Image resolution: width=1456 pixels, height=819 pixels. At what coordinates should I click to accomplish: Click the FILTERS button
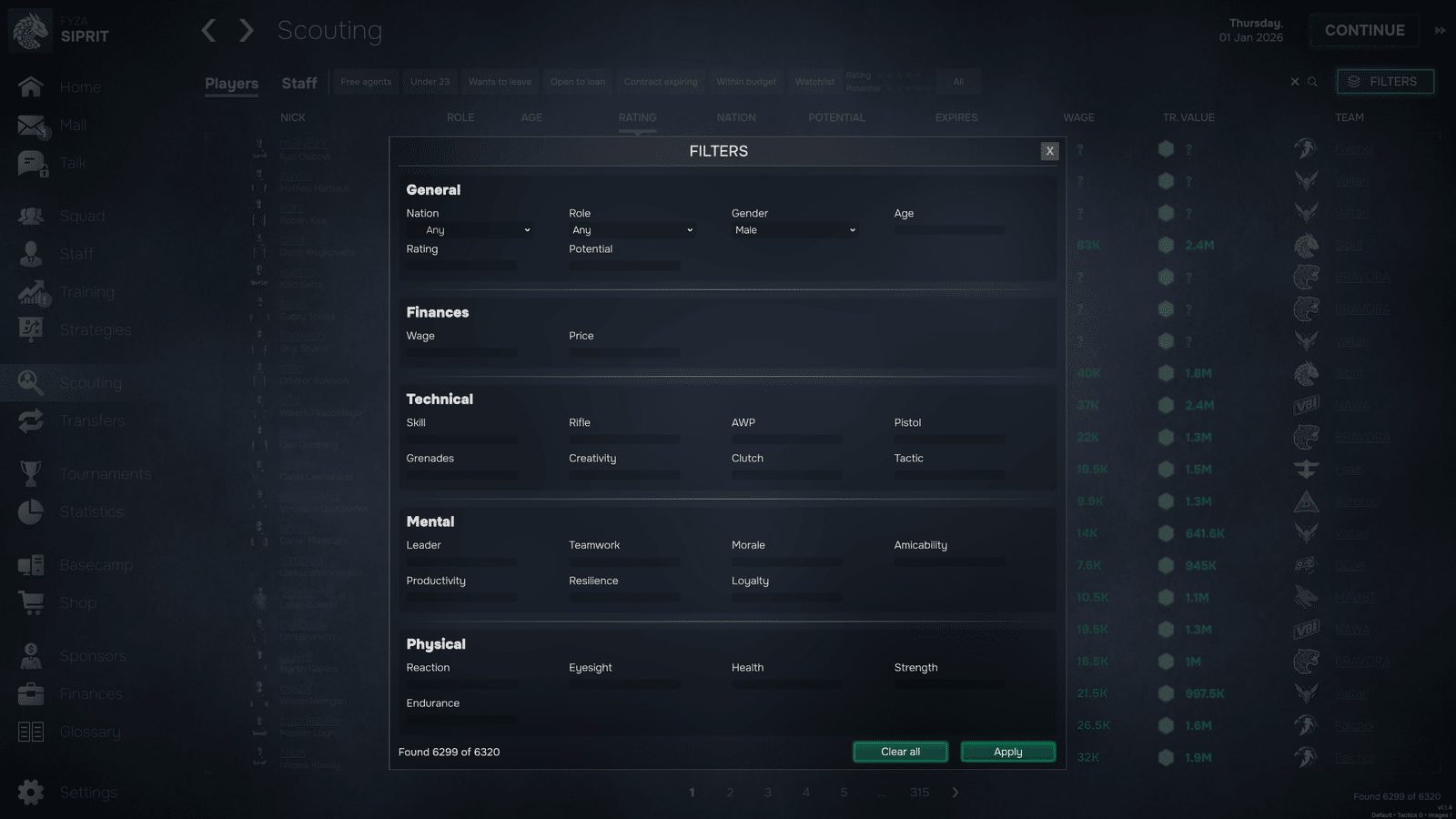1385,82
